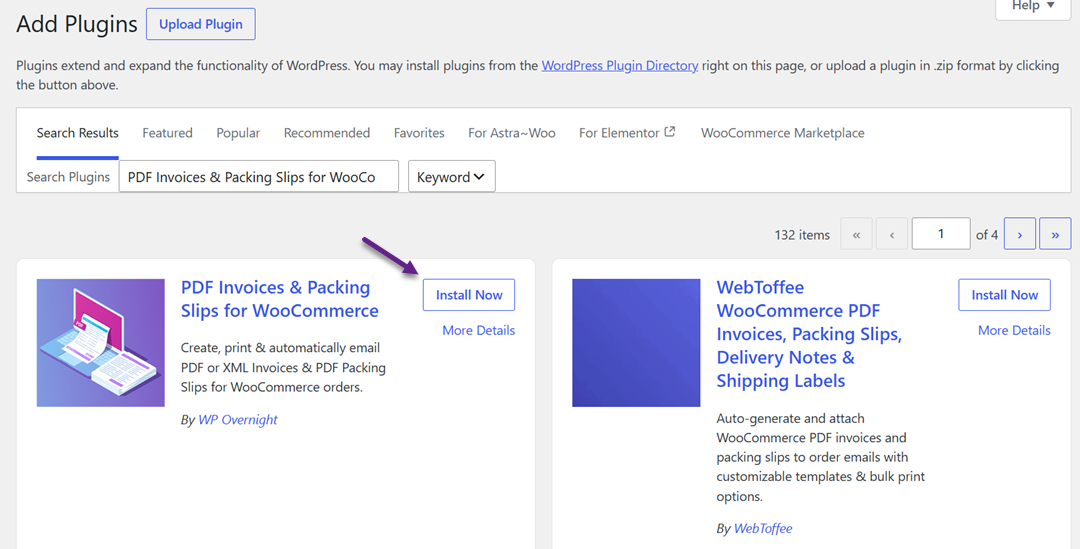Image resolution: width=1080 pixels, height=549 pixels.
Task: Click the Upload Plugin button
Action: coord(200,24)
